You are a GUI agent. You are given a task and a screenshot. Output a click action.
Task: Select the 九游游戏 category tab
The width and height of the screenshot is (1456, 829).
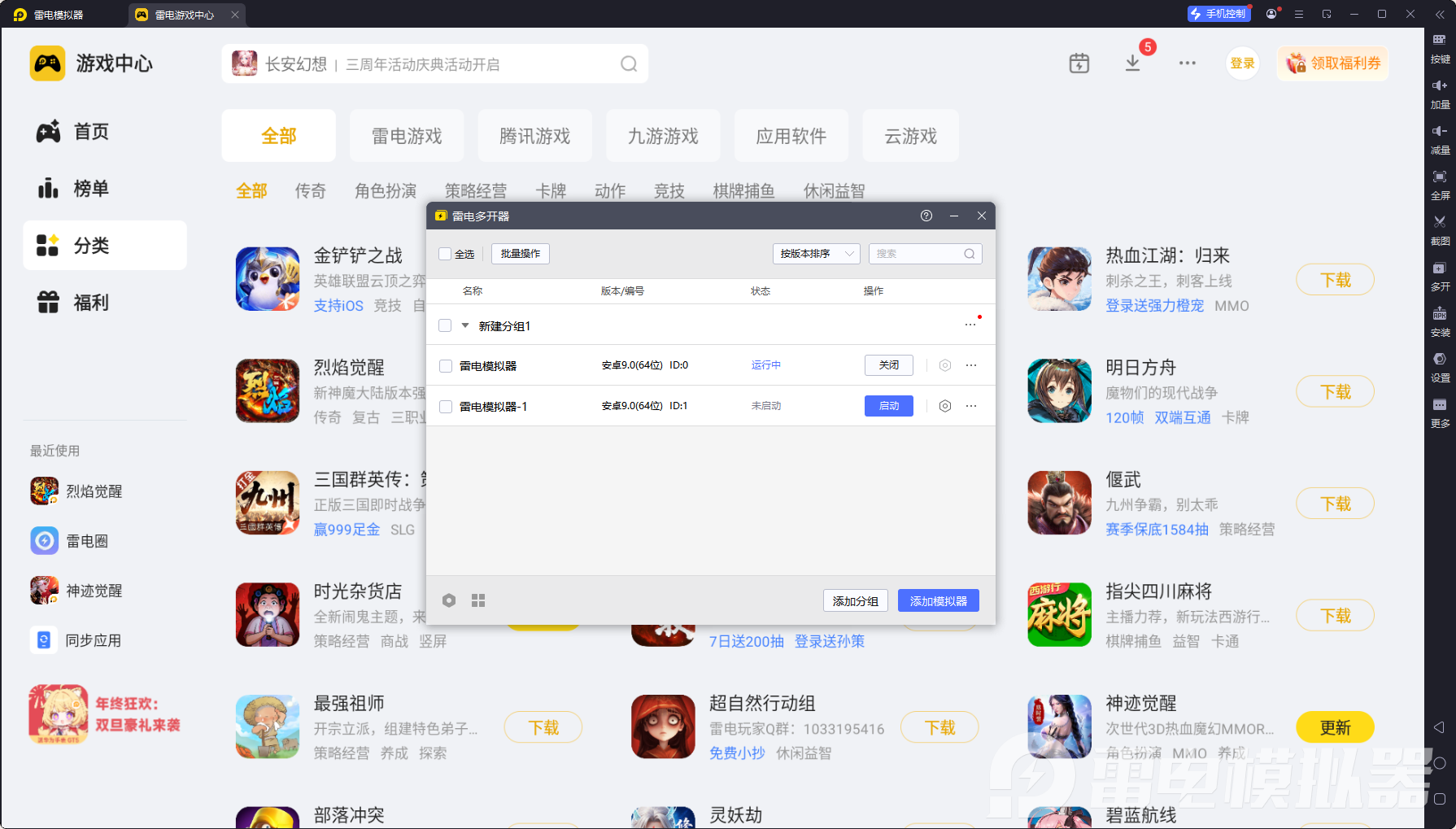[663, 136]
